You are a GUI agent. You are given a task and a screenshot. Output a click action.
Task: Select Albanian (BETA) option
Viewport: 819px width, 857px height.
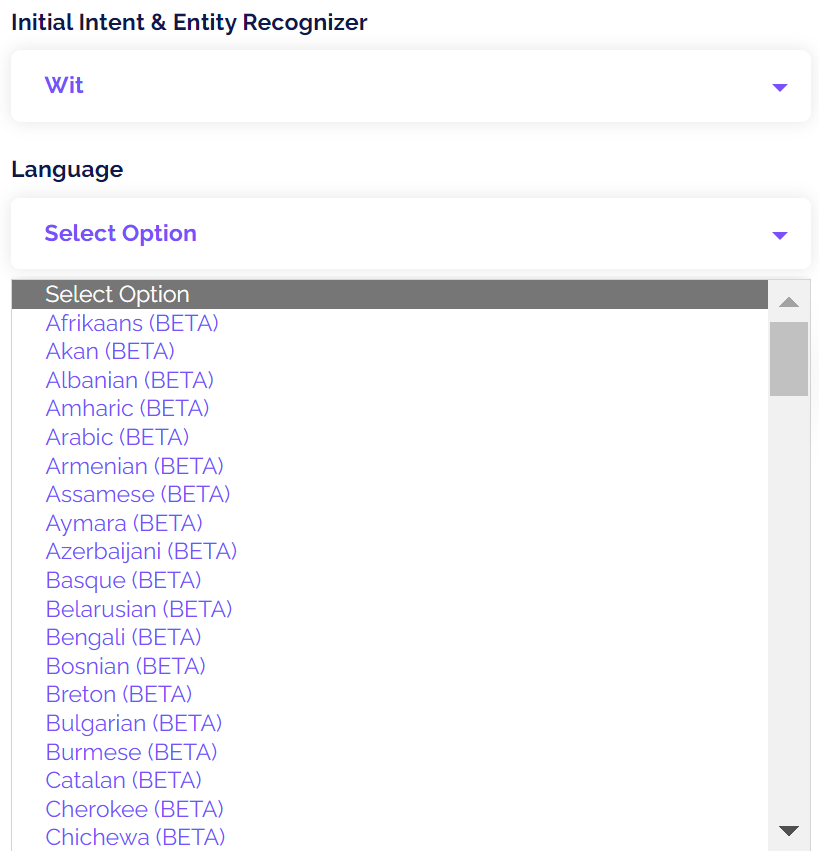coord(129,380)
